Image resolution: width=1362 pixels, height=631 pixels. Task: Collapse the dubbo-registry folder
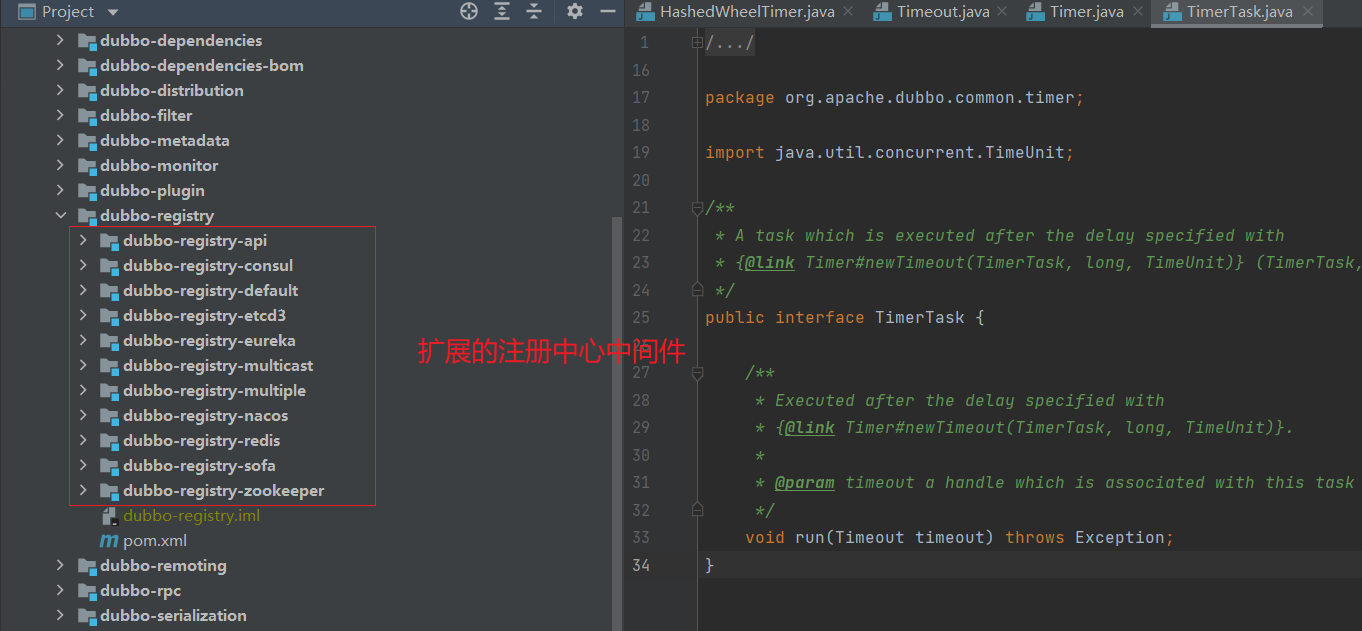point(60,215)
